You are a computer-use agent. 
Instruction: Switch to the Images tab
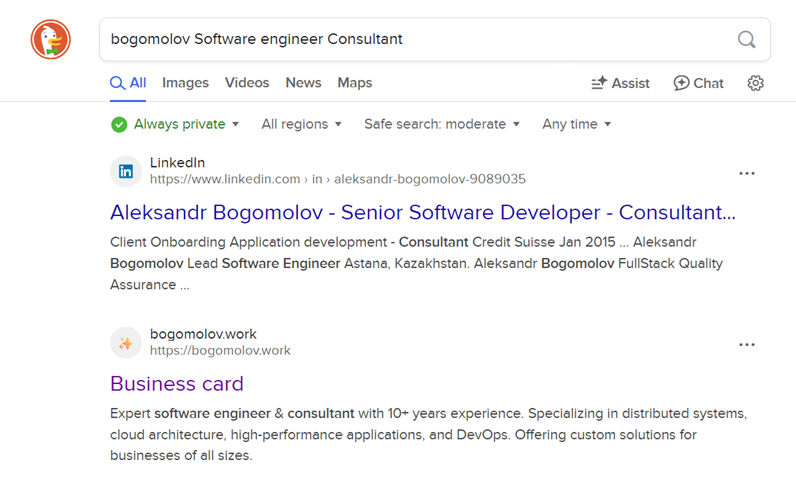(x=185, y=83)
